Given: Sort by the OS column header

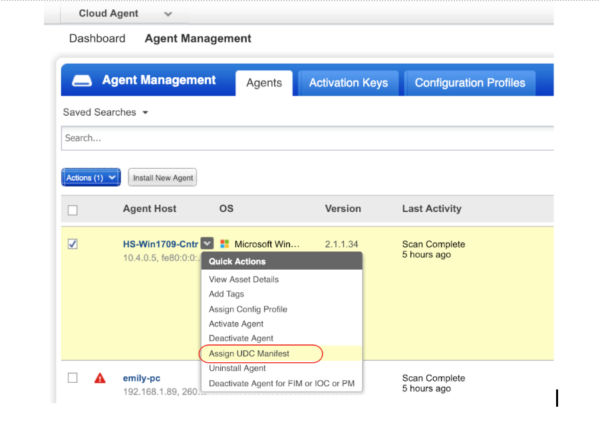Looking at the screenshot, I should click(x=226, y=209).
